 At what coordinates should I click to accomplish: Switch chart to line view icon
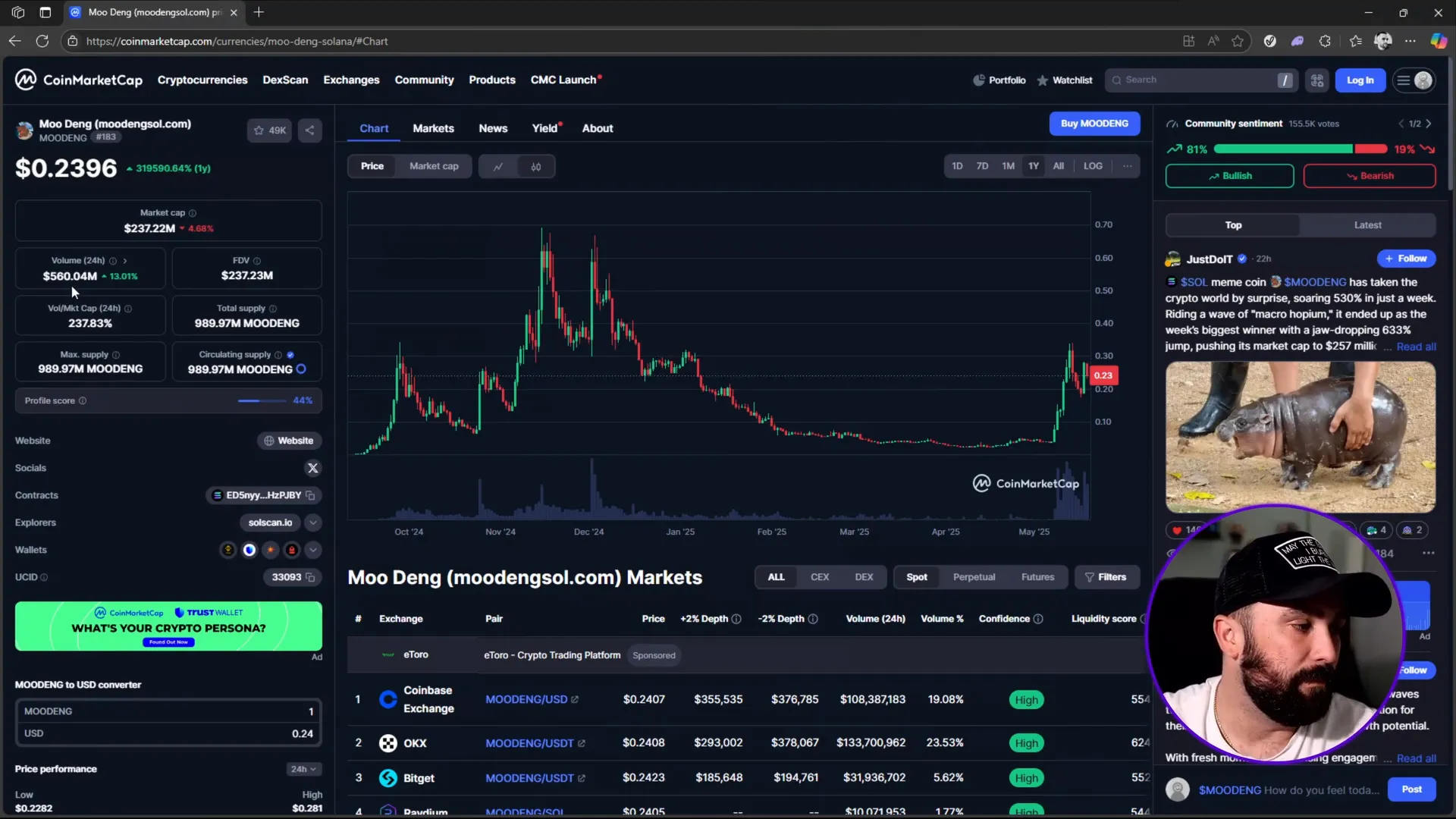pyautogui.click(x=498, y=167)
